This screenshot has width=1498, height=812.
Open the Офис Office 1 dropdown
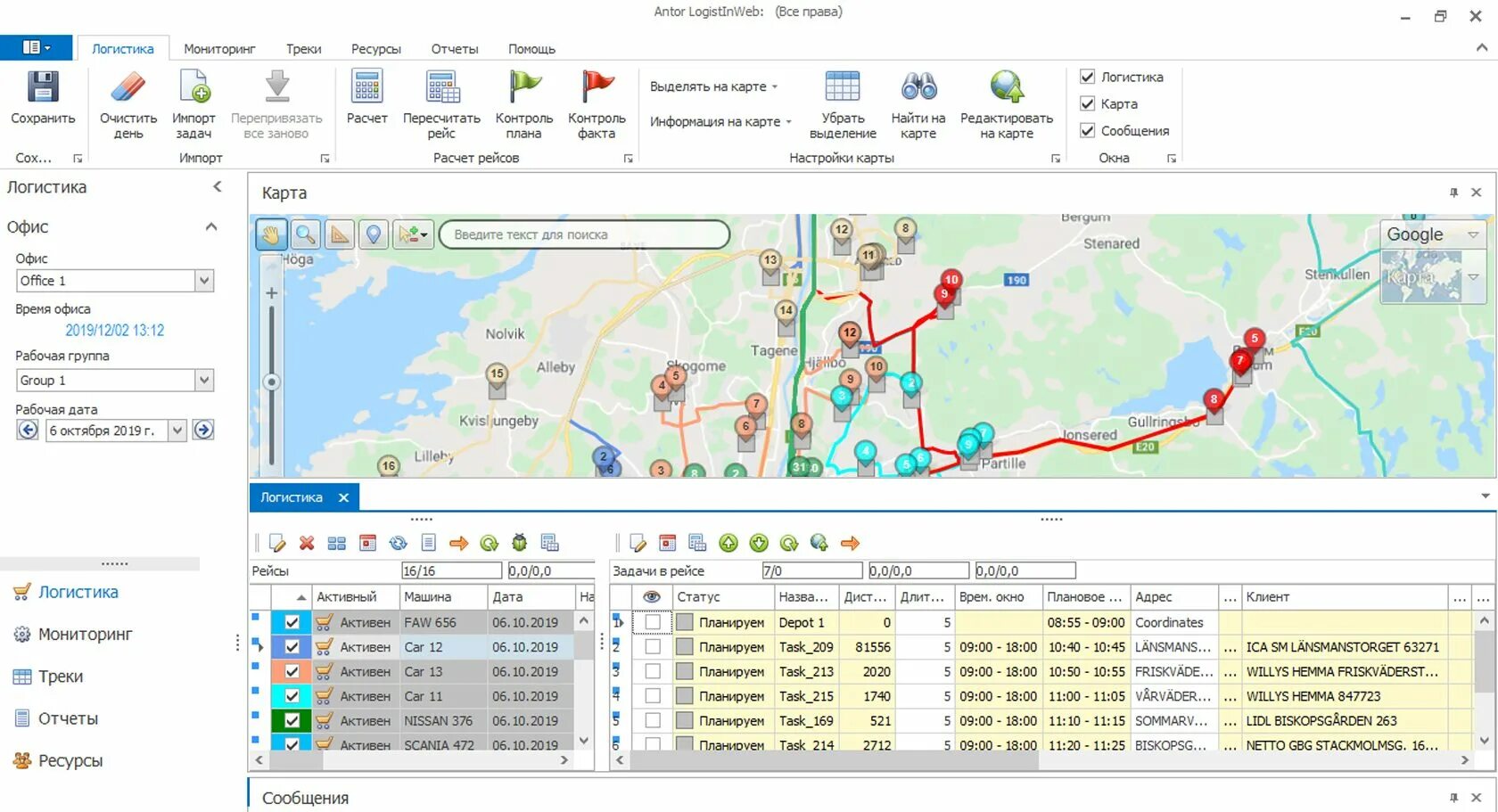pos(204,280)
